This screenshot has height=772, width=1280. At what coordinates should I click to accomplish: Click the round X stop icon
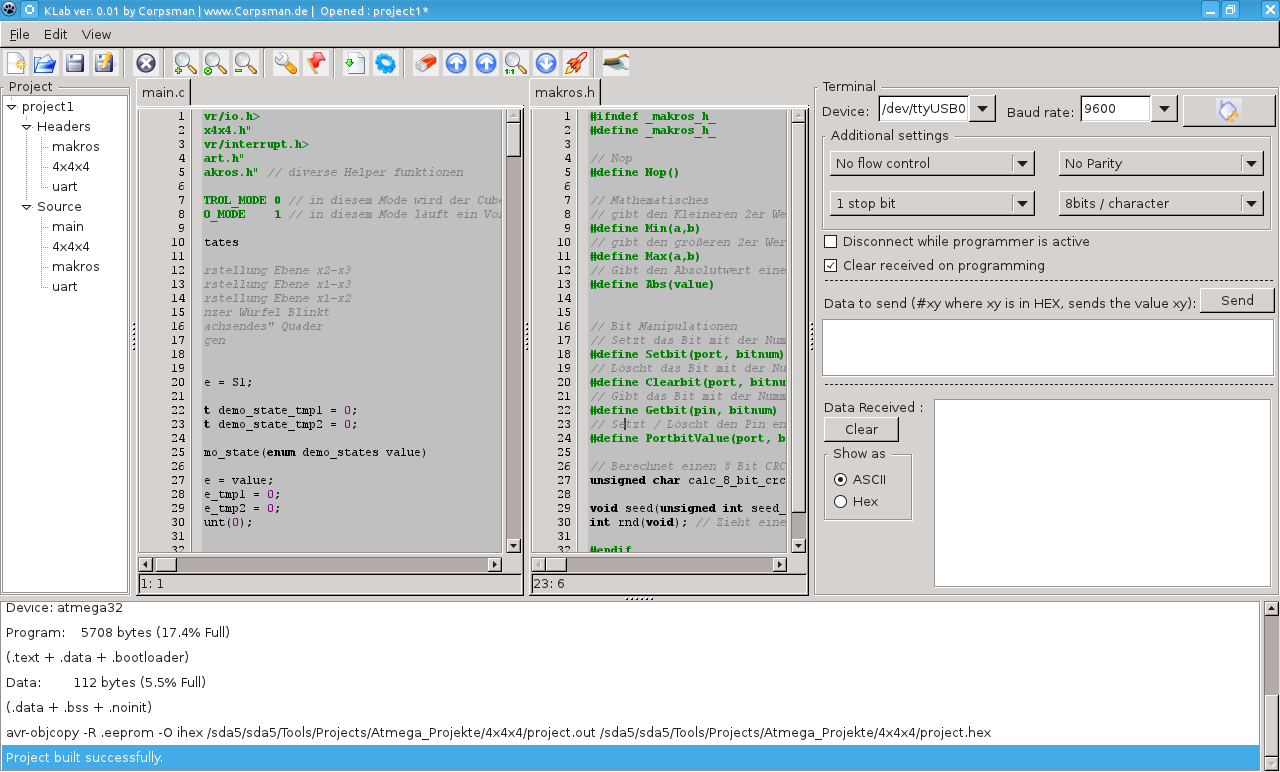point(146,64)
